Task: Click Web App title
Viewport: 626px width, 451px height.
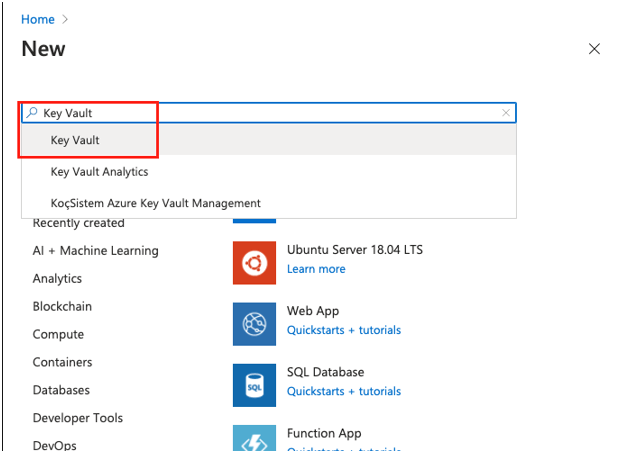Action: point(313,311)
